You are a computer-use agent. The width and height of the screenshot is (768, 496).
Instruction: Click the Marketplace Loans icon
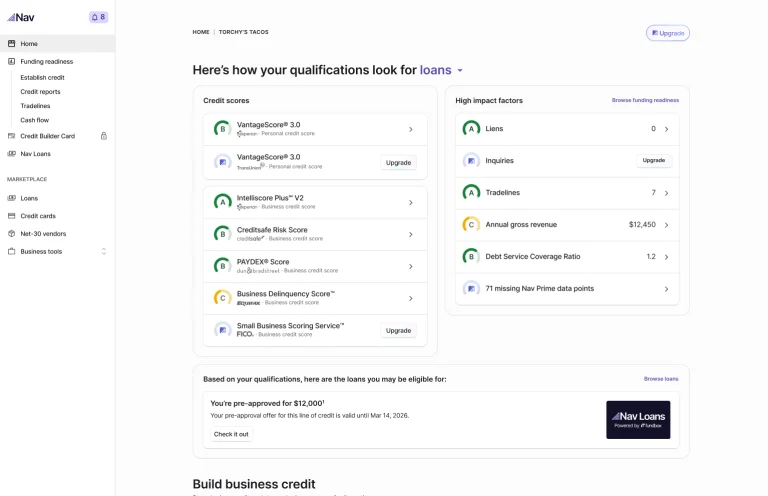click(11, 198)
